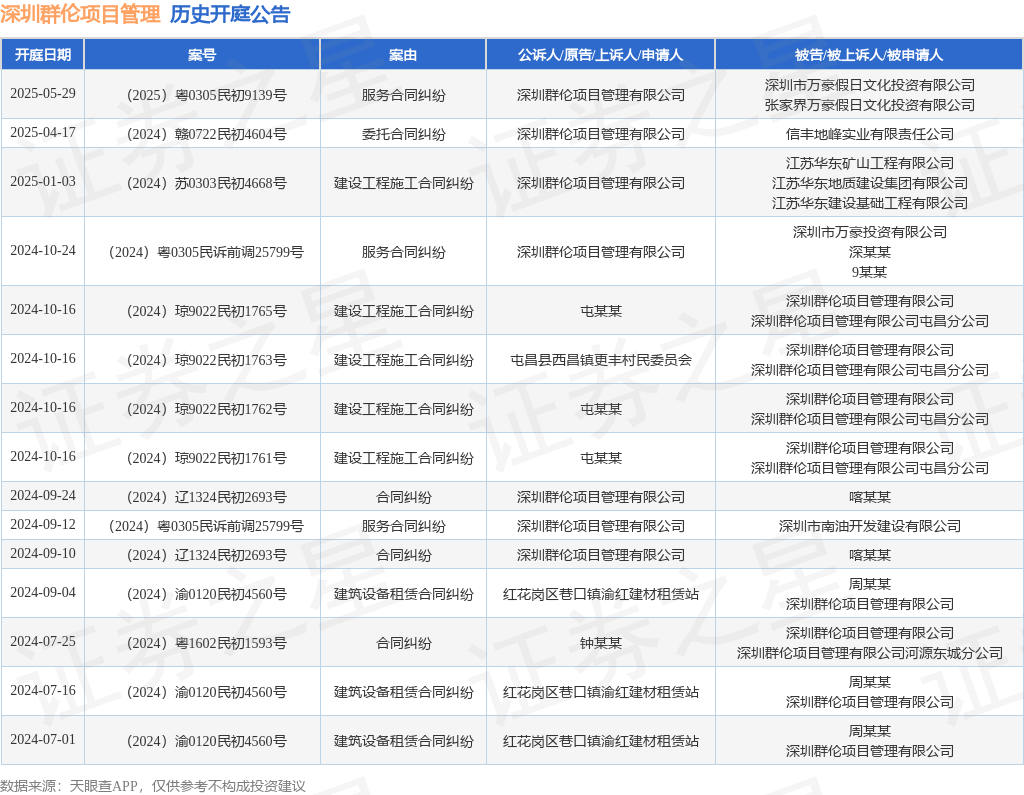This screenshot has width=1024, height=795.
Task: Click case number 粤1602民初1593号
Action: pyautogui.click(x=206, y=643)
